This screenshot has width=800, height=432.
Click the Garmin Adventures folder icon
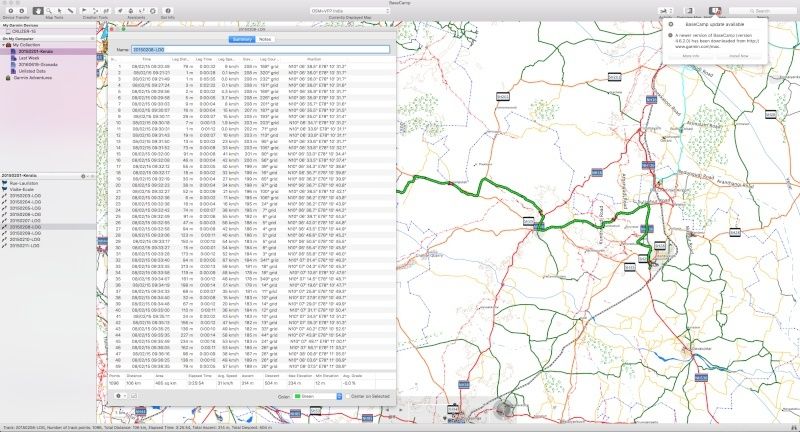coord(9,78)
